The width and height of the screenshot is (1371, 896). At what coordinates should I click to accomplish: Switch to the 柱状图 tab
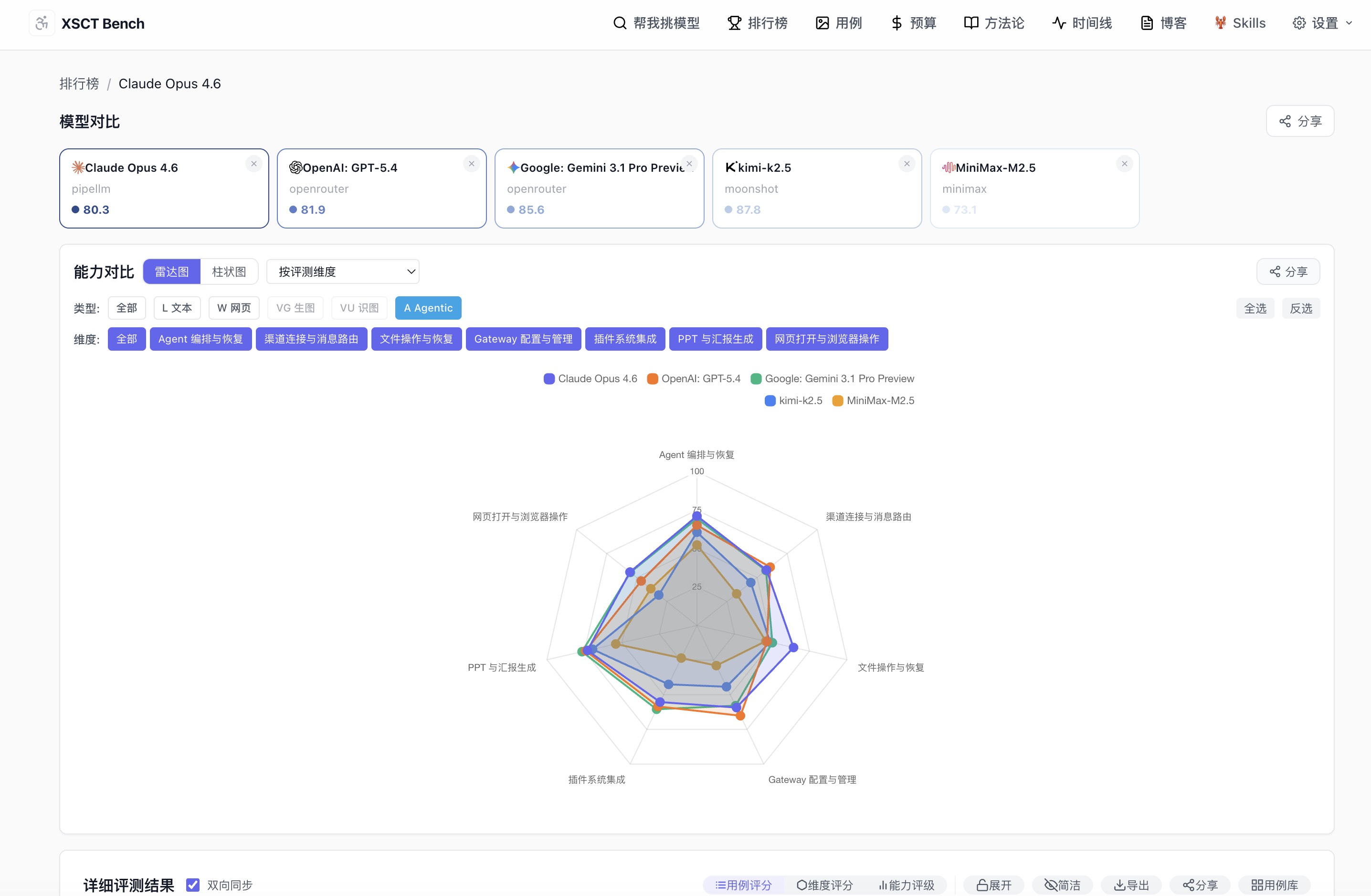[229, 272]
